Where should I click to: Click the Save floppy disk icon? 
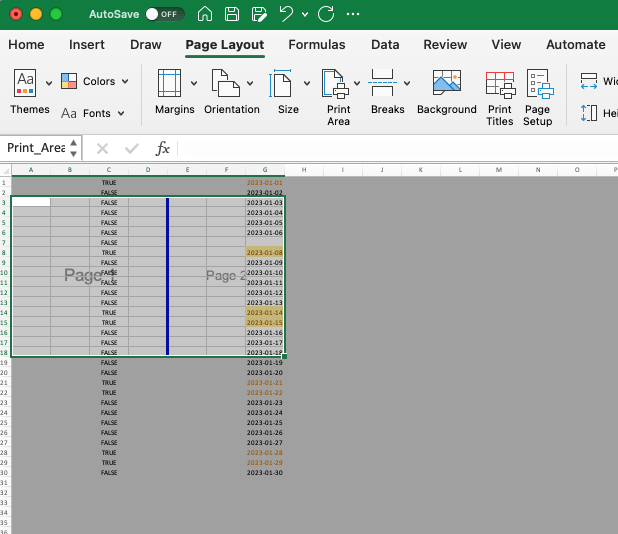pos(232,14)
